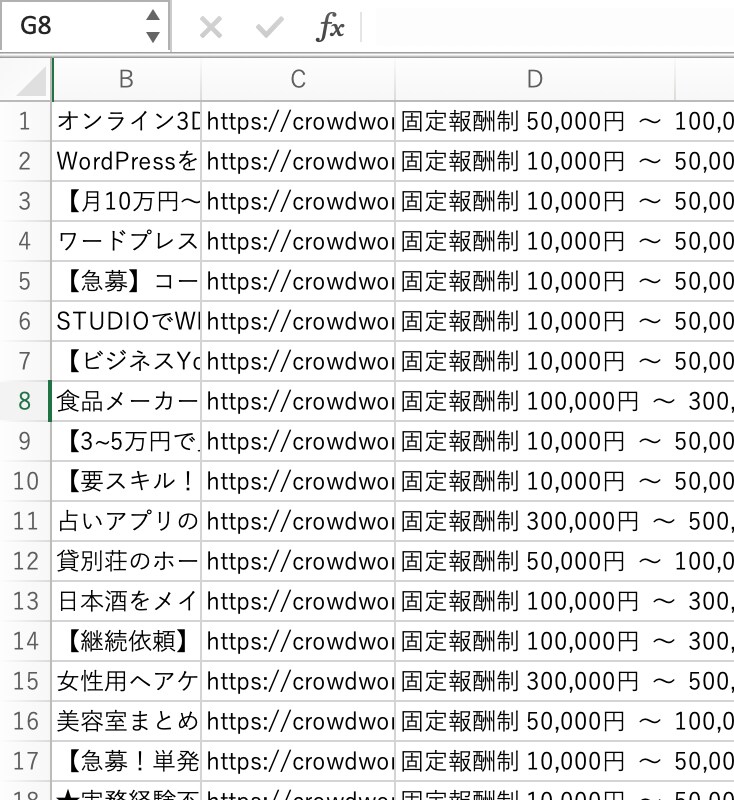Select cell D8 '固定報酬制 100,000円'
The image size is (734, 800).
click(535, 401)
